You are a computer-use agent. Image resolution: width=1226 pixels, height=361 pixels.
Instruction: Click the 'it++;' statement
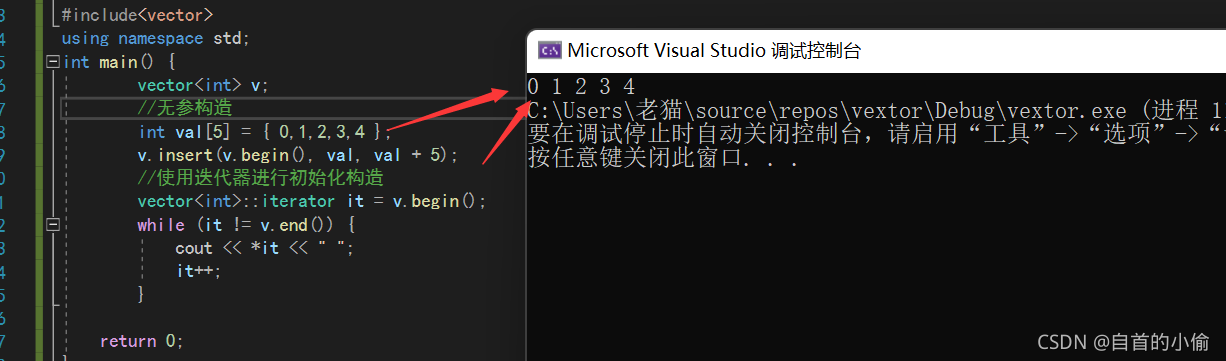click(198, 271)
